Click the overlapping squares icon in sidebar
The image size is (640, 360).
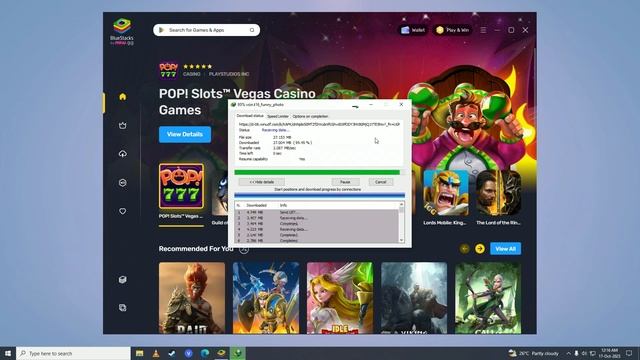[122, 308]
